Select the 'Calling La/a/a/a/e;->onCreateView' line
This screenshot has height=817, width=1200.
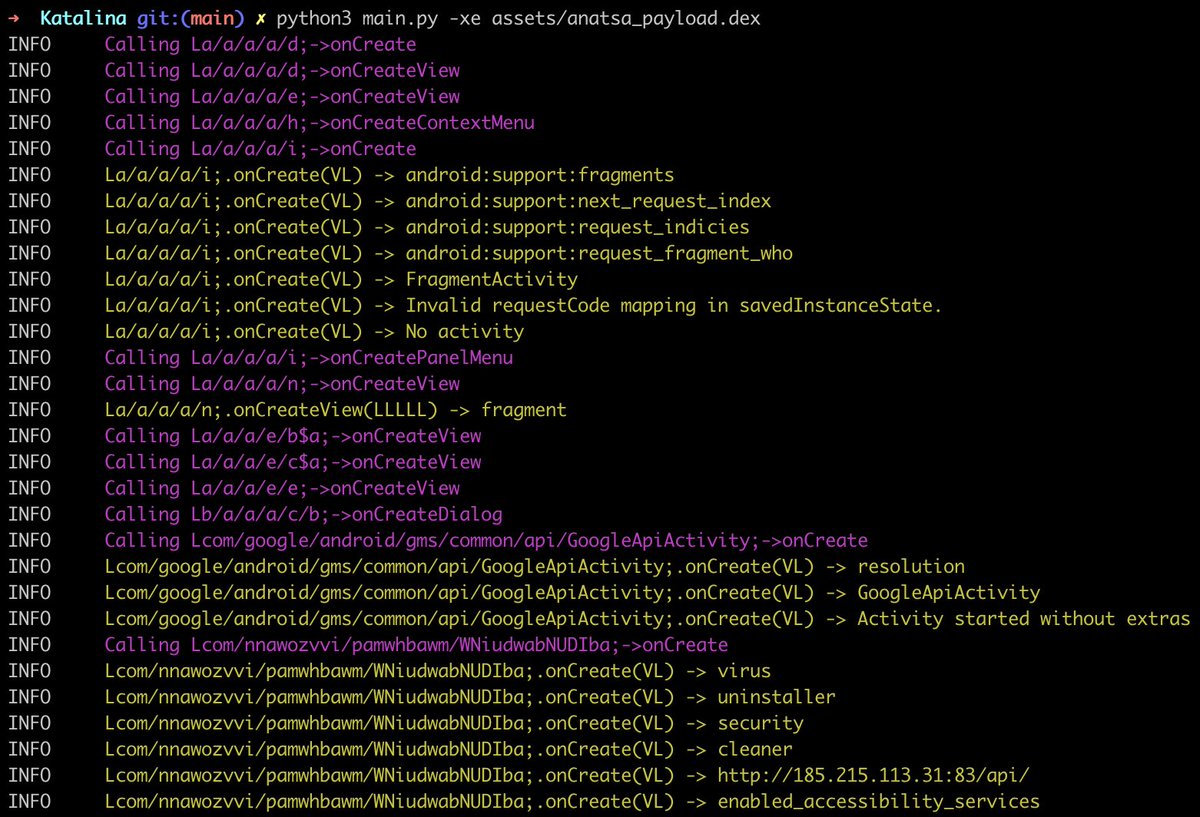[x=282, y=97]
